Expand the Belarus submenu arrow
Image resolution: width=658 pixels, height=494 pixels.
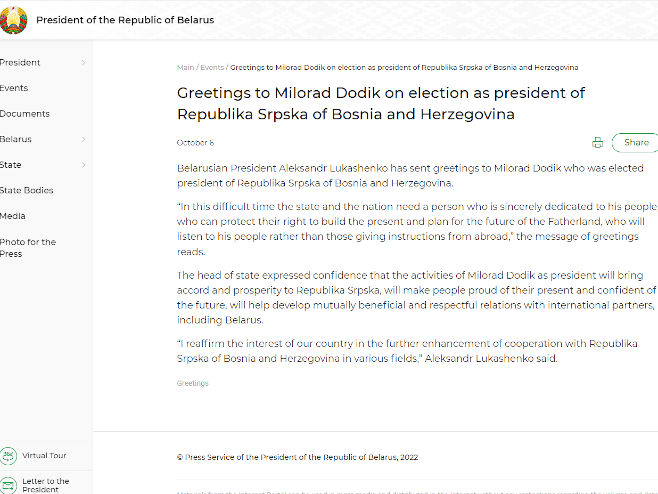coord(84,139)
